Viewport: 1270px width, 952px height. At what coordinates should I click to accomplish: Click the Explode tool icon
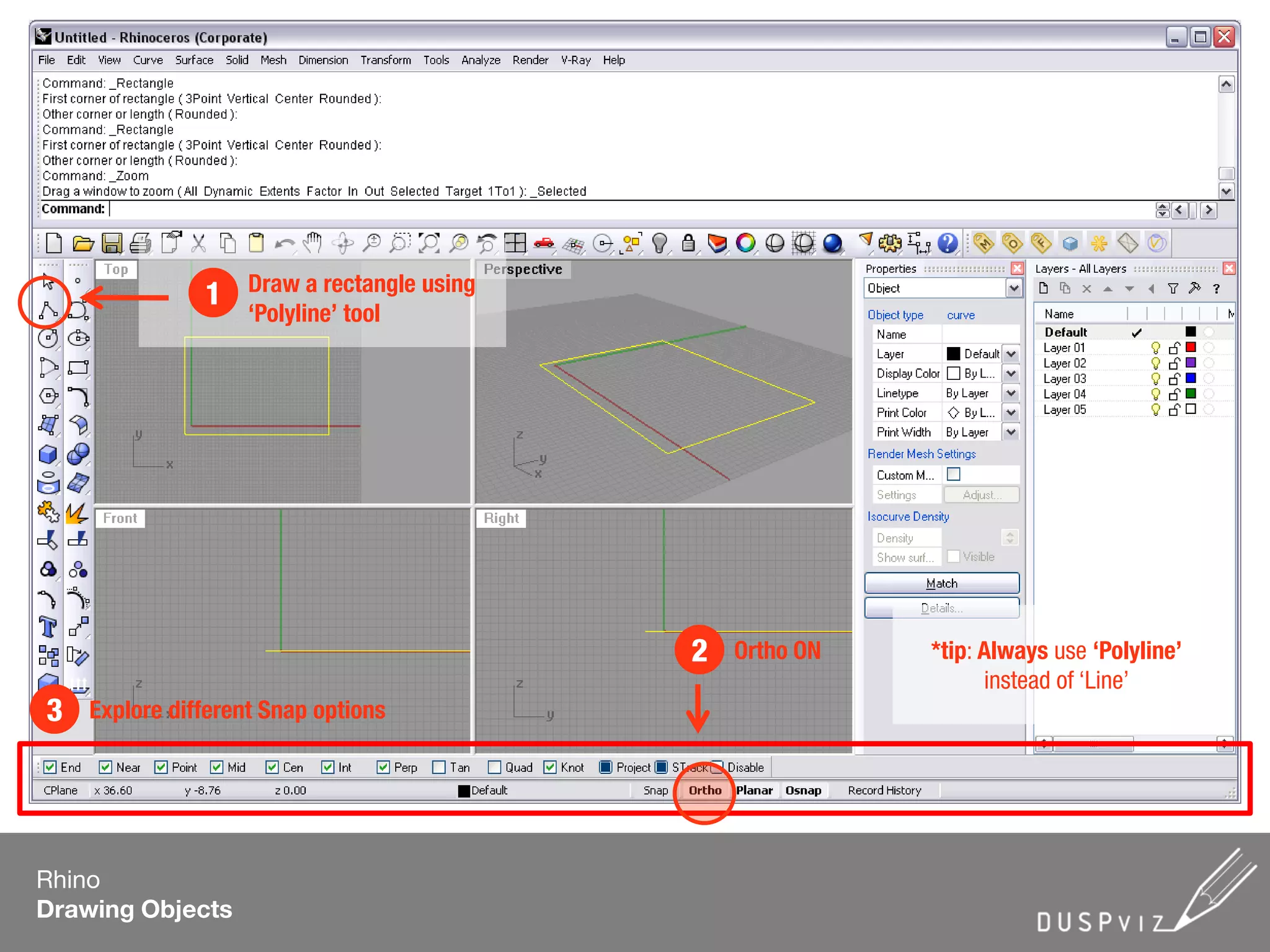tap(78, 513)
